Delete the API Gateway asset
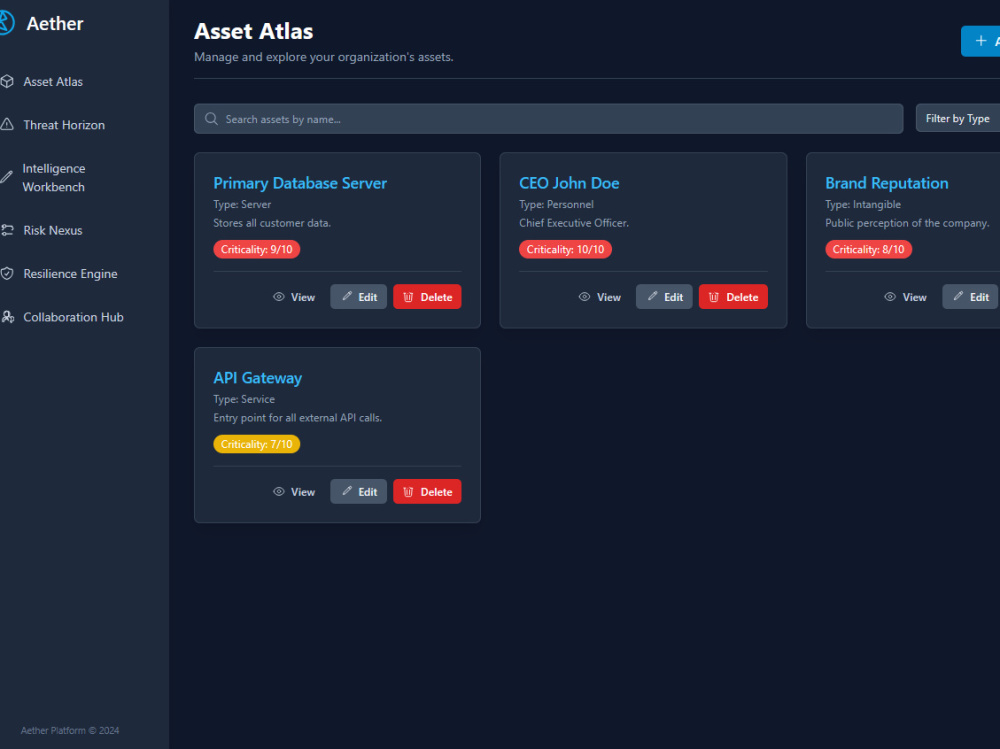The width and height of the screenshot is (1000, 749). pyautogui.click(x=427, y=492)
